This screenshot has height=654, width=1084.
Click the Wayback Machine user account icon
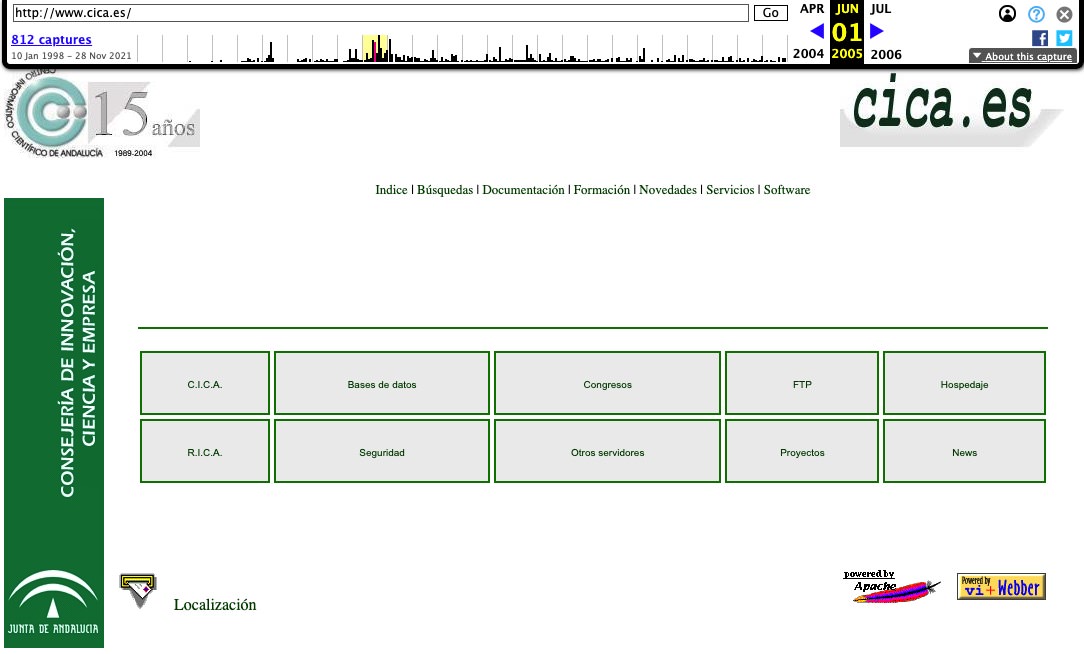(1007, 14)
